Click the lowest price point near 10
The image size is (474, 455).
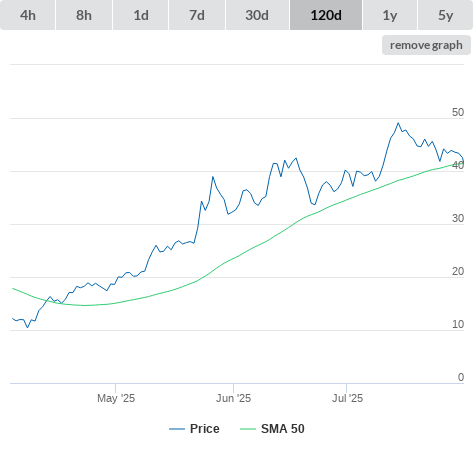point(28,327)
